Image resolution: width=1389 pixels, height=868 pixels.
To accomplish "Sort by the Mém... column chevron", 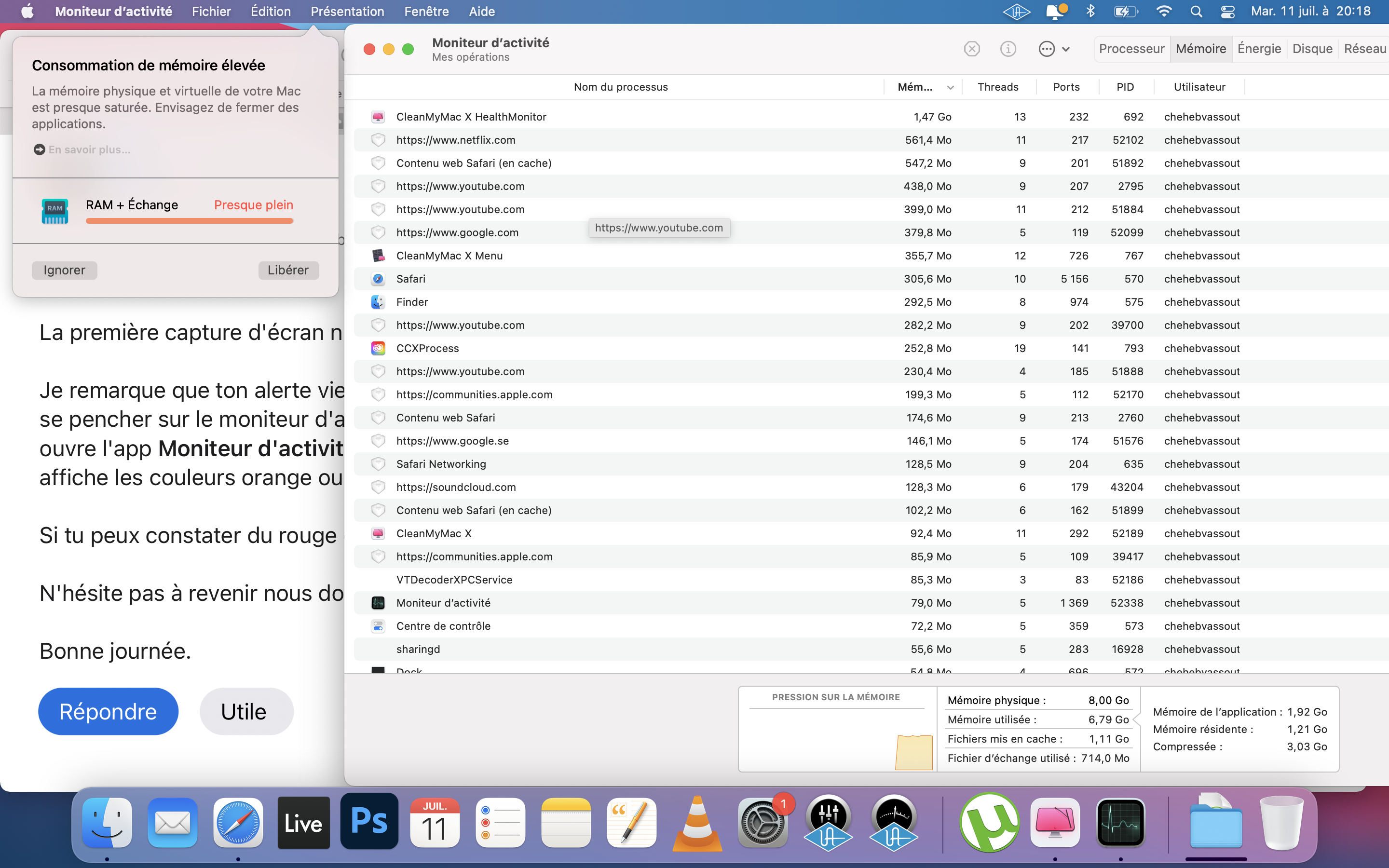I will coord(951,87).
